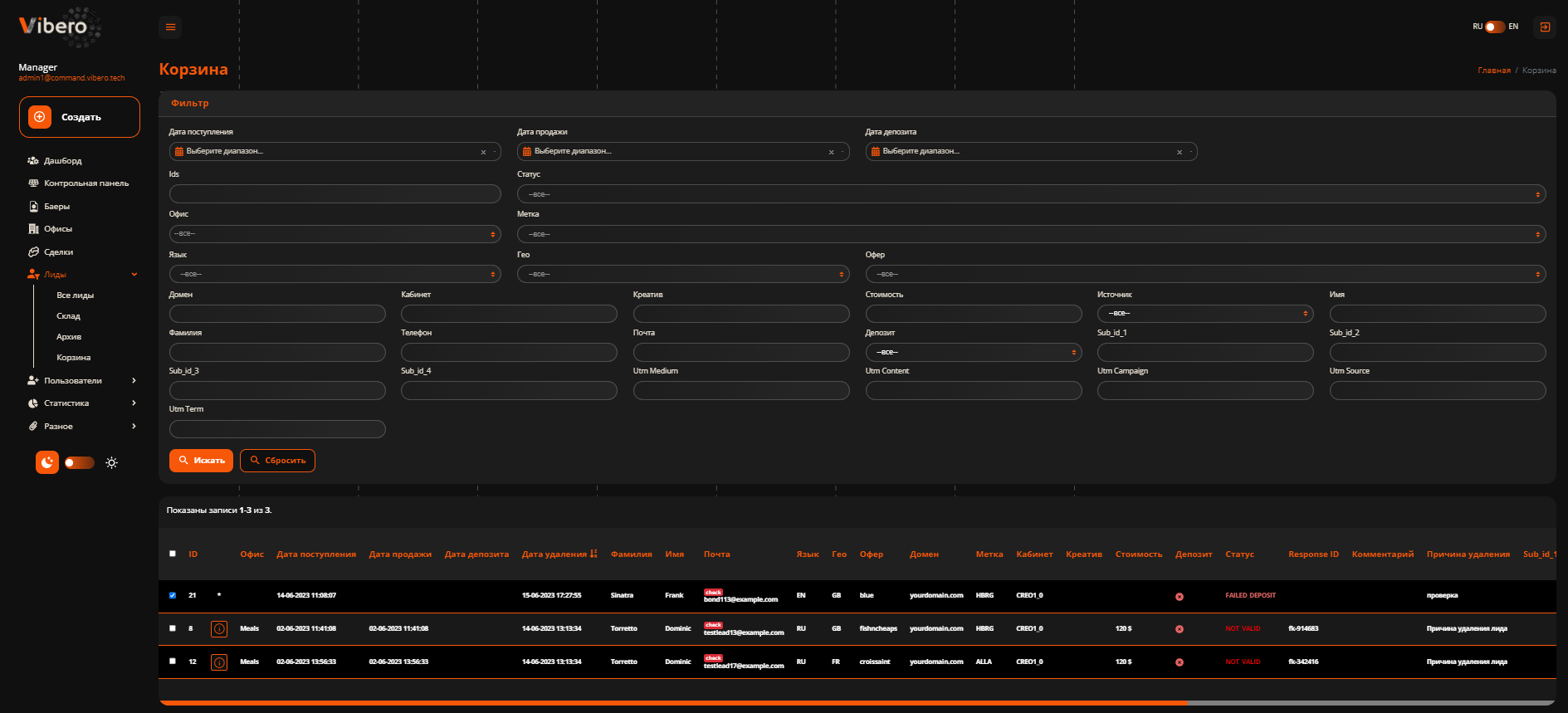1568x713 pixels.
Task: Check the checkbox for row ID 12
Action: point(173,662)
